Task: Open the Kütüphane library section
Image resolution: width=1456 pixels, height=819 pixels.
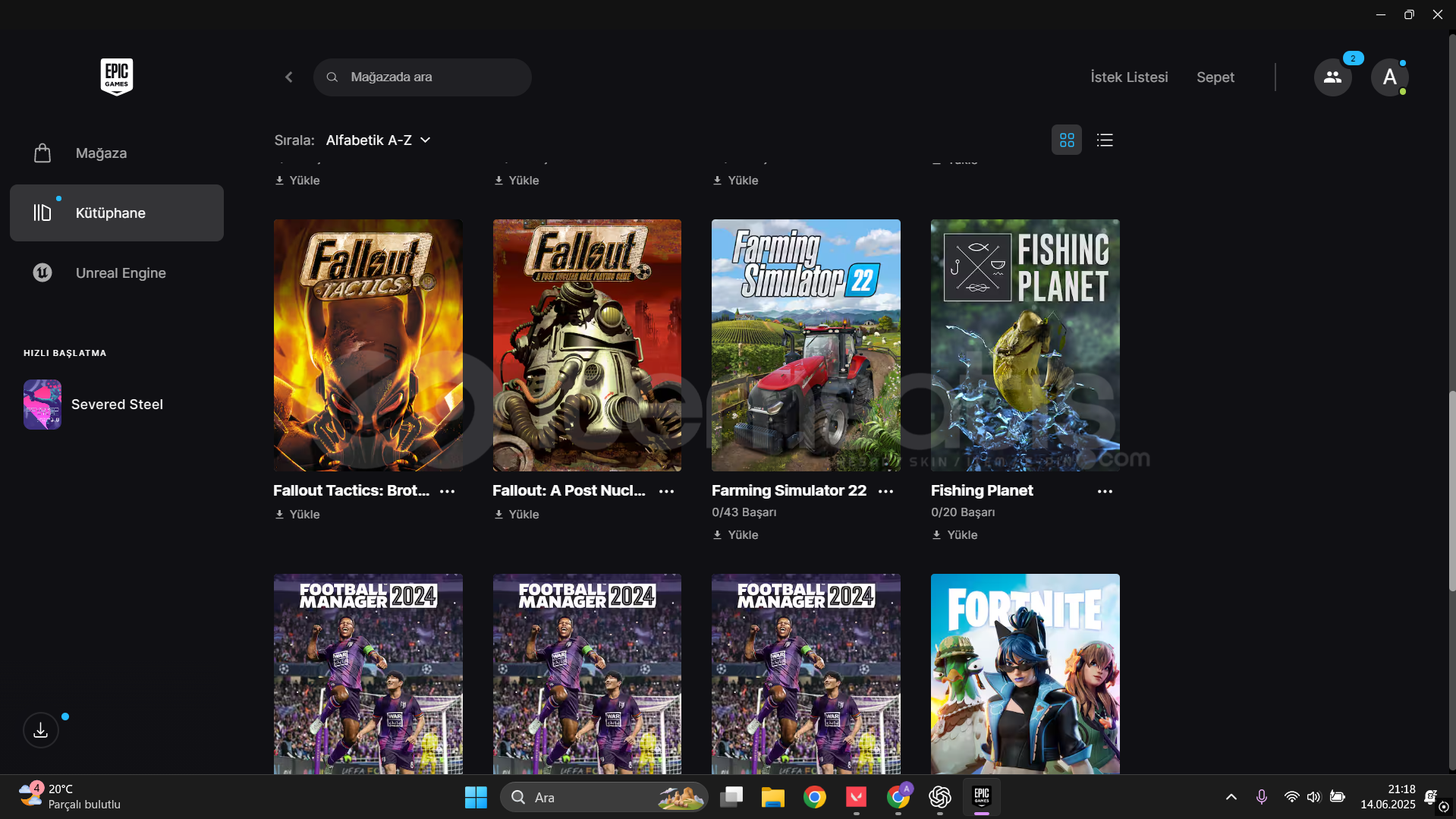Action: pyautogui.click(x=117, y=213)
